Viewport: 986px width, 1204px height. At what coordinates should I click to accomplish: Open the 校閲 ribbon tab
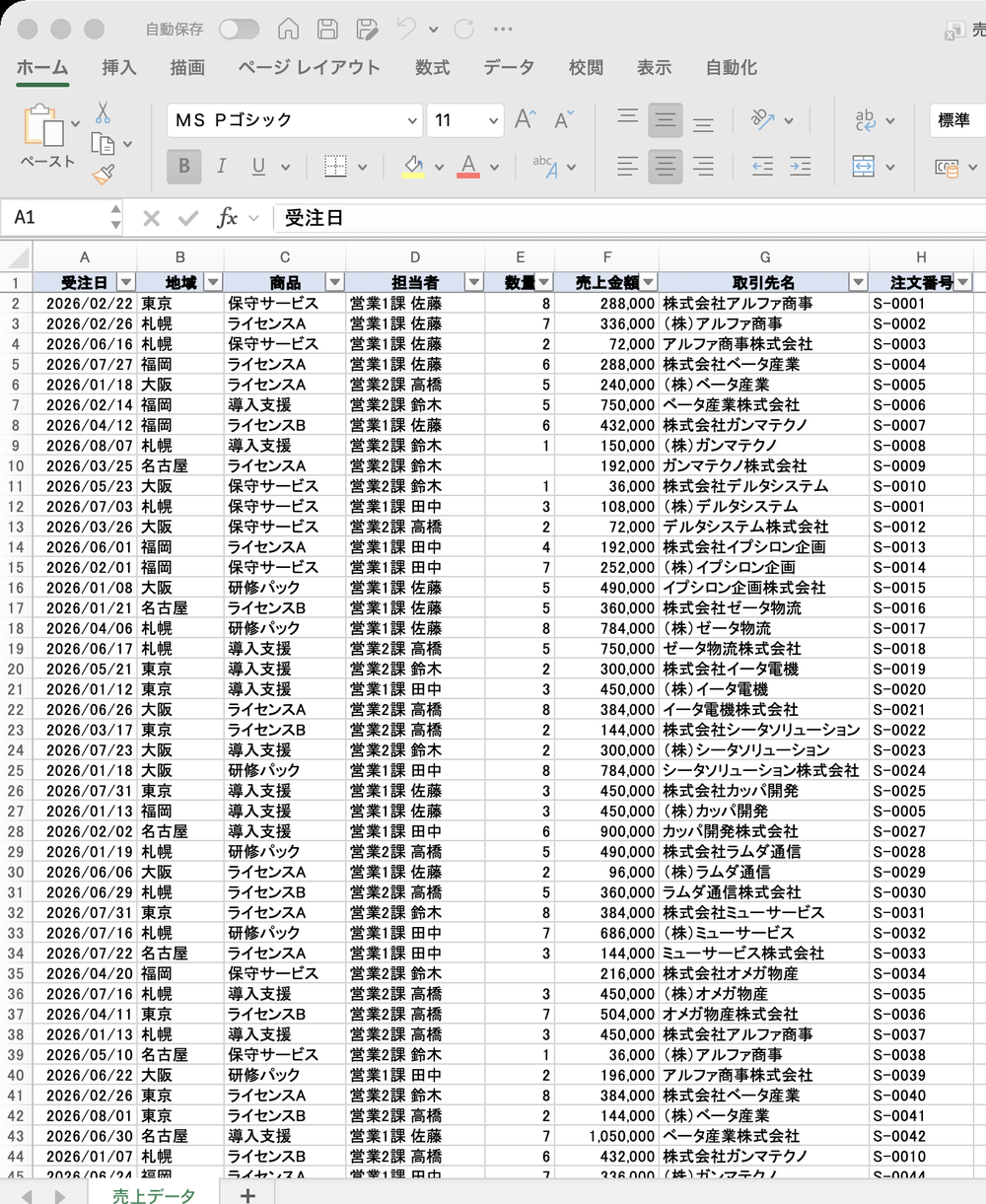[586, 68]
